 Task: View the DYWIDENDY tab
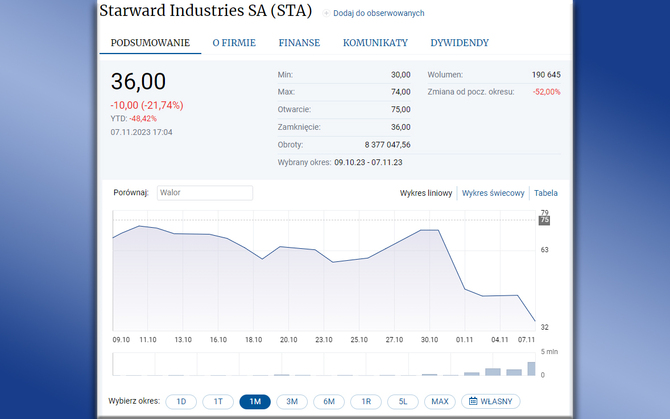pyautogui.click(x=459, y=43)
